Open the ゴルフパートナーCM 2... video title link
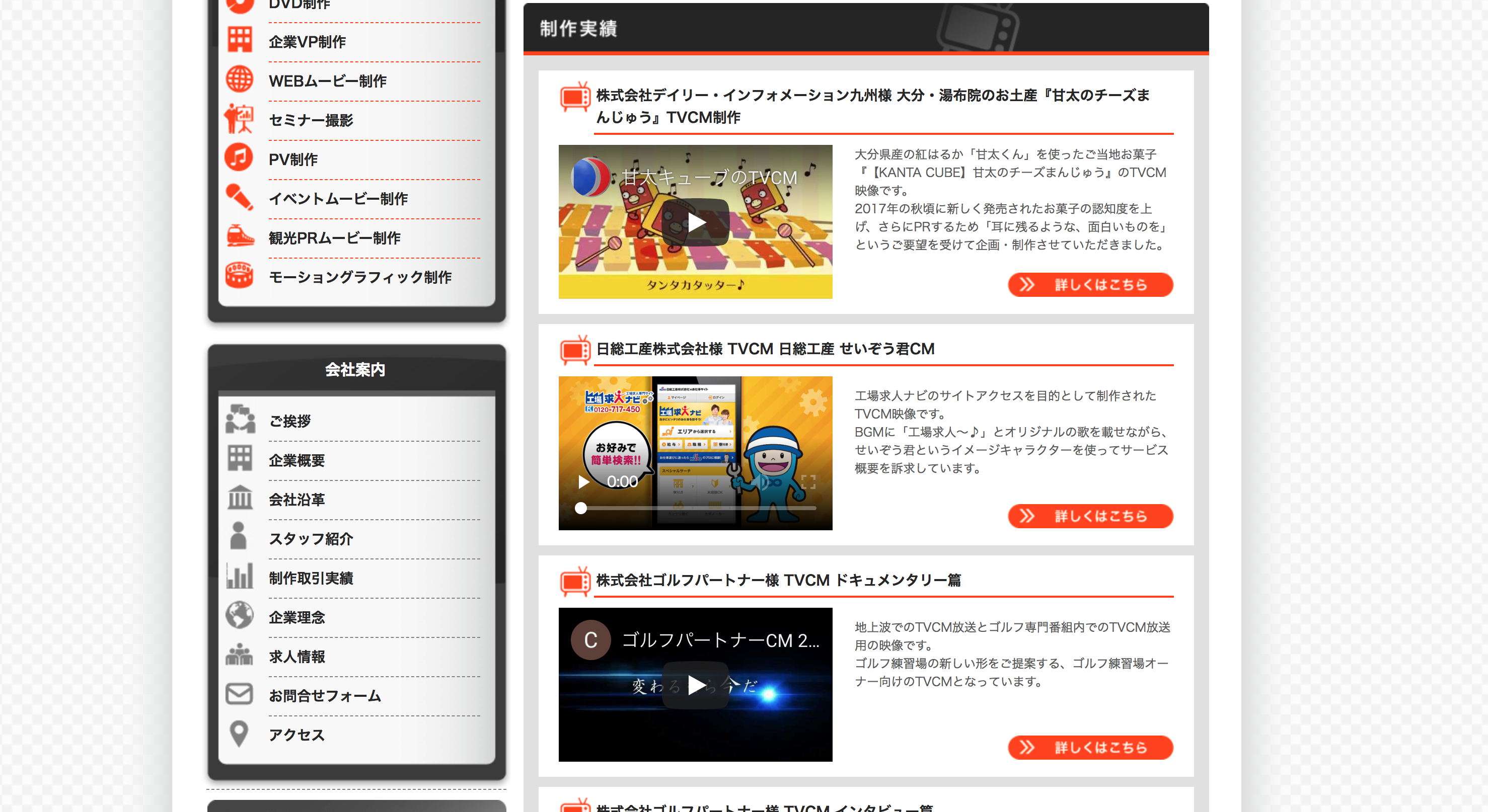Screen dimensions: 1488x812 (x=720, y=640)
